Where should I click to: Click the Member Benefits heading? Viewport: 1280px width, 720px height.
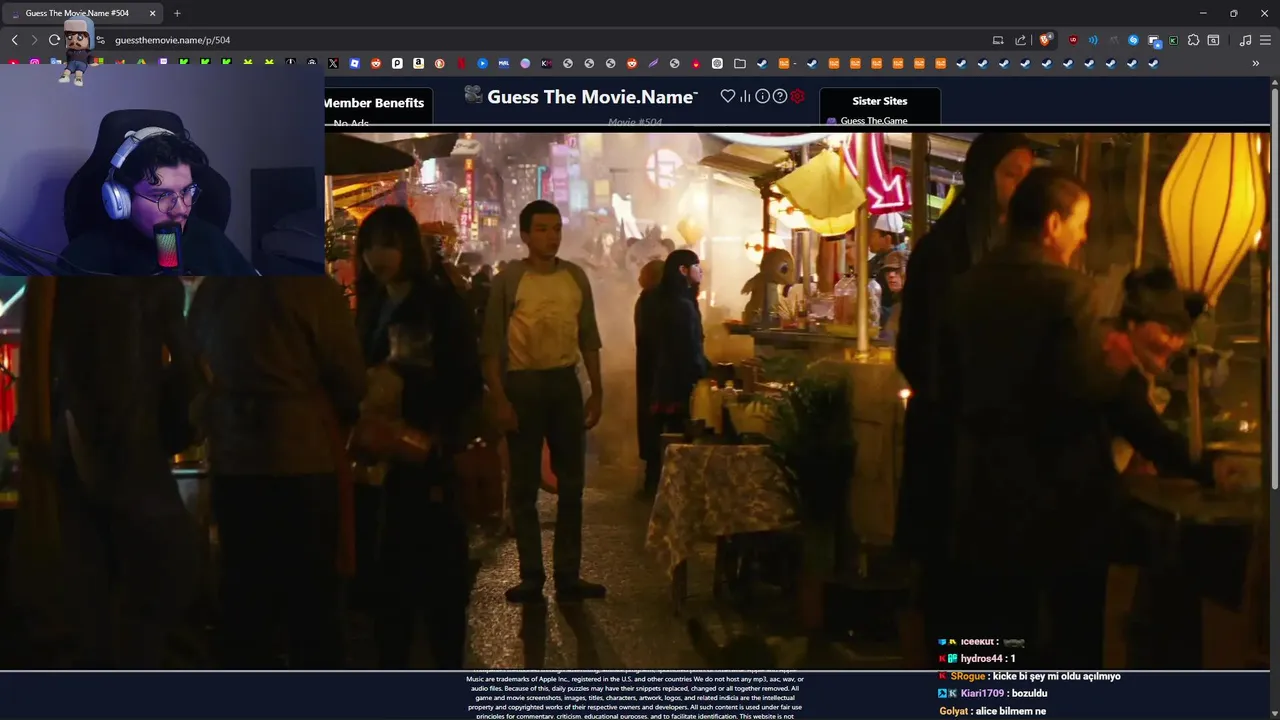click(x=374, y=102)
